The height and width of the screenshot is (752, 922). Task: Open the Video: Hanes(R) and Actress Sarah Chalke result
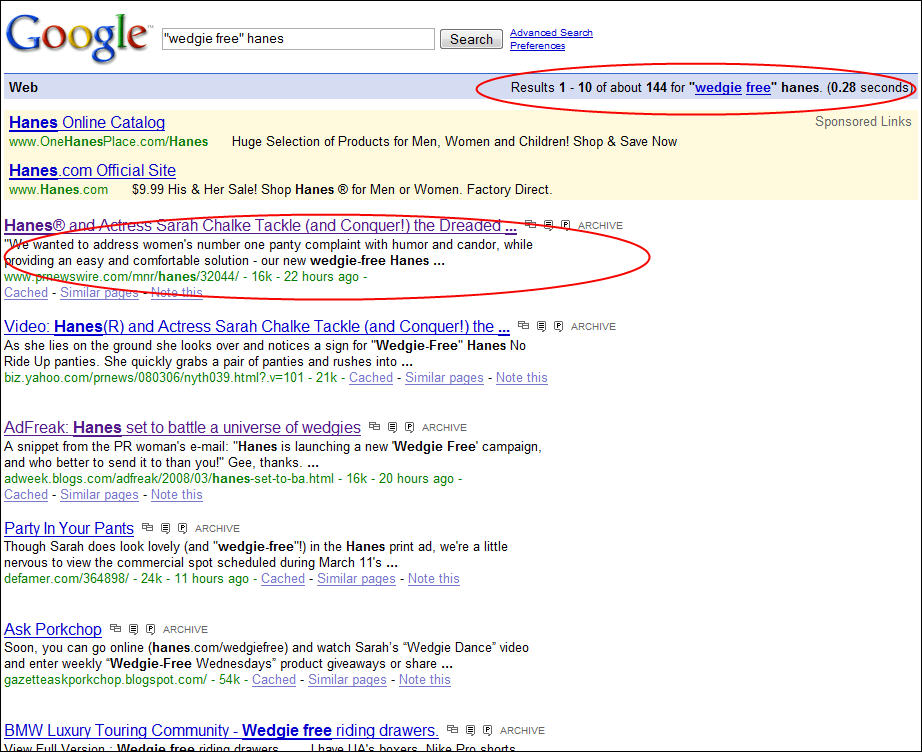tap(257, 326)
